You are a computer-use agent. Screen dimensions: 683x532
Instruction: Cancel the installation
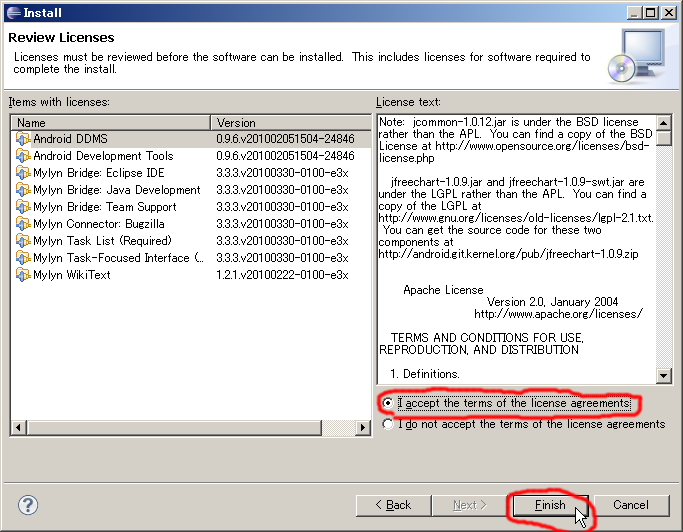point(631,505)
